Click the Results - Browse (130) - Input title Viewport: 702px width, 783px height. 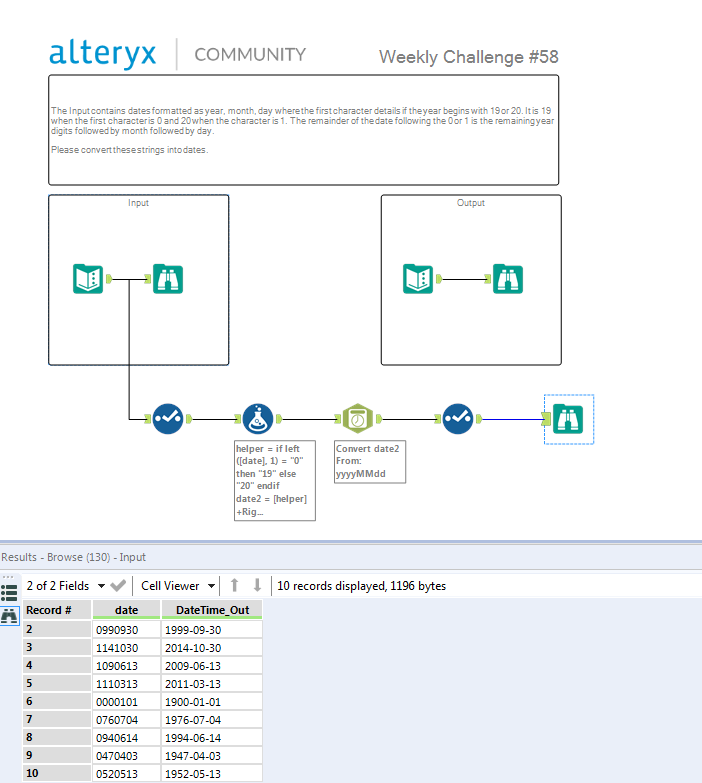point(73,557)
